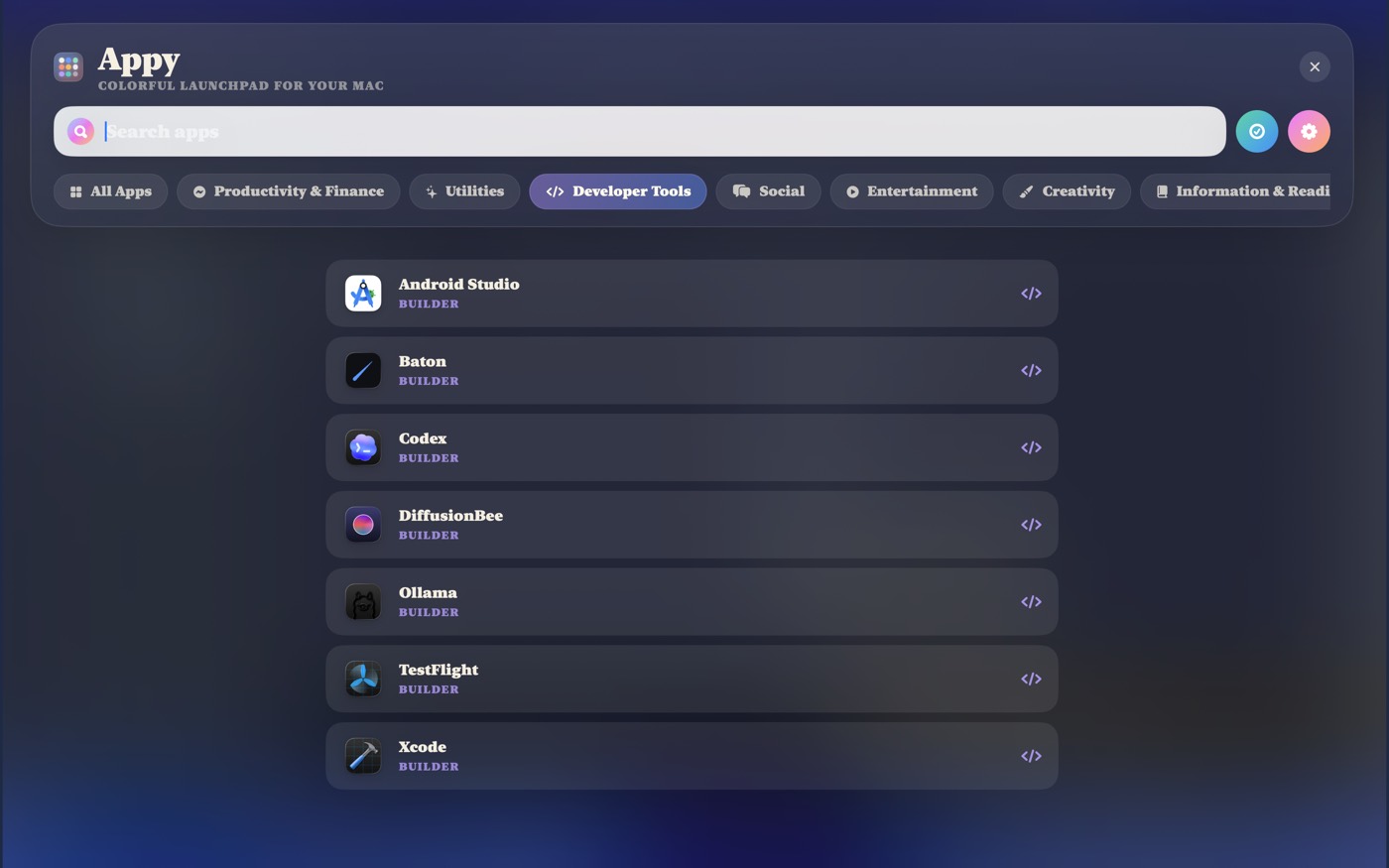The width and height of the screenshot is (1389, 868).
Task: Click the Appy colorful grid logo
Action: pyautogui.click(x=68, y=66)
